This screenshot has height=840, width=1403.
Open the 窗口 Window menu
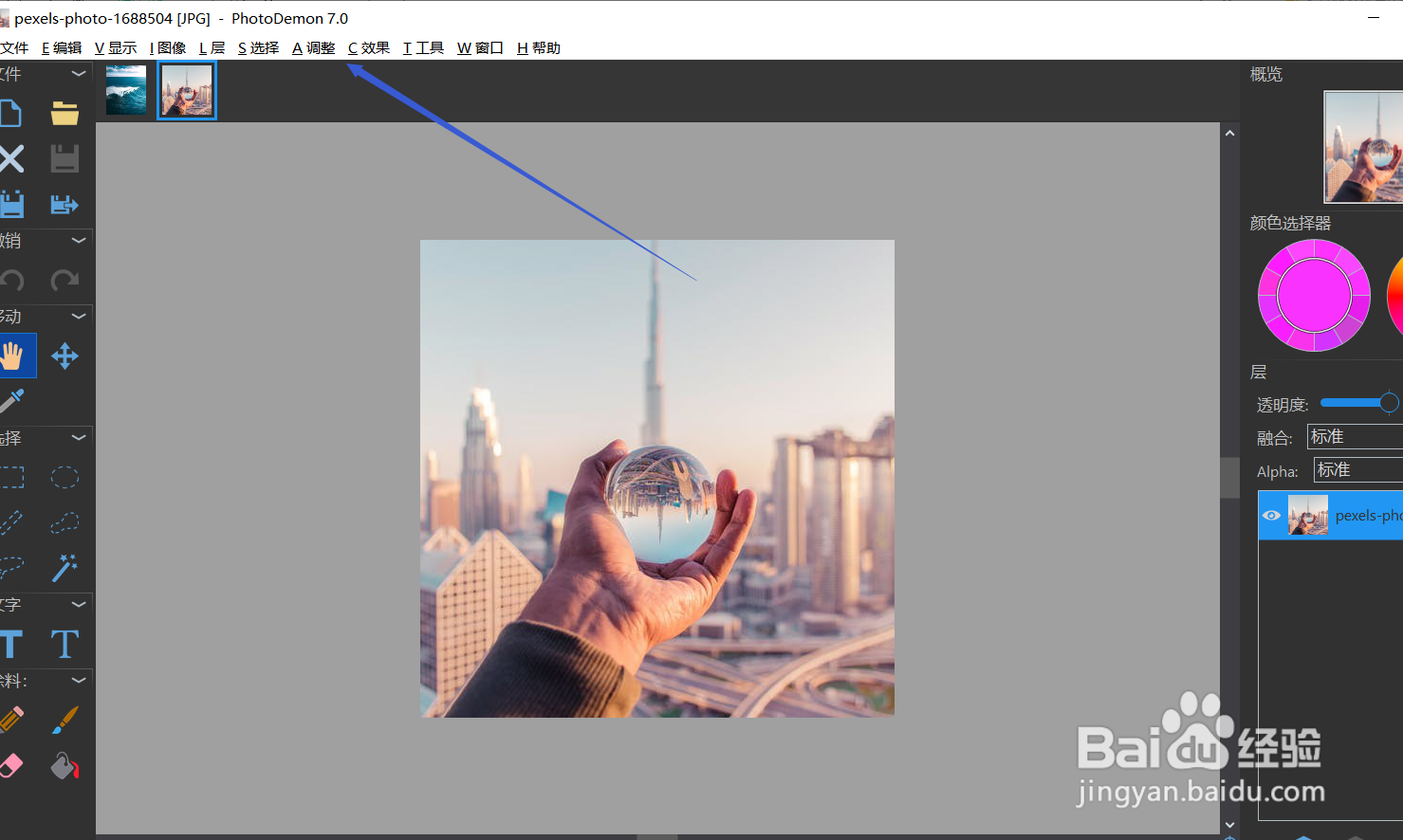point(480,47)
